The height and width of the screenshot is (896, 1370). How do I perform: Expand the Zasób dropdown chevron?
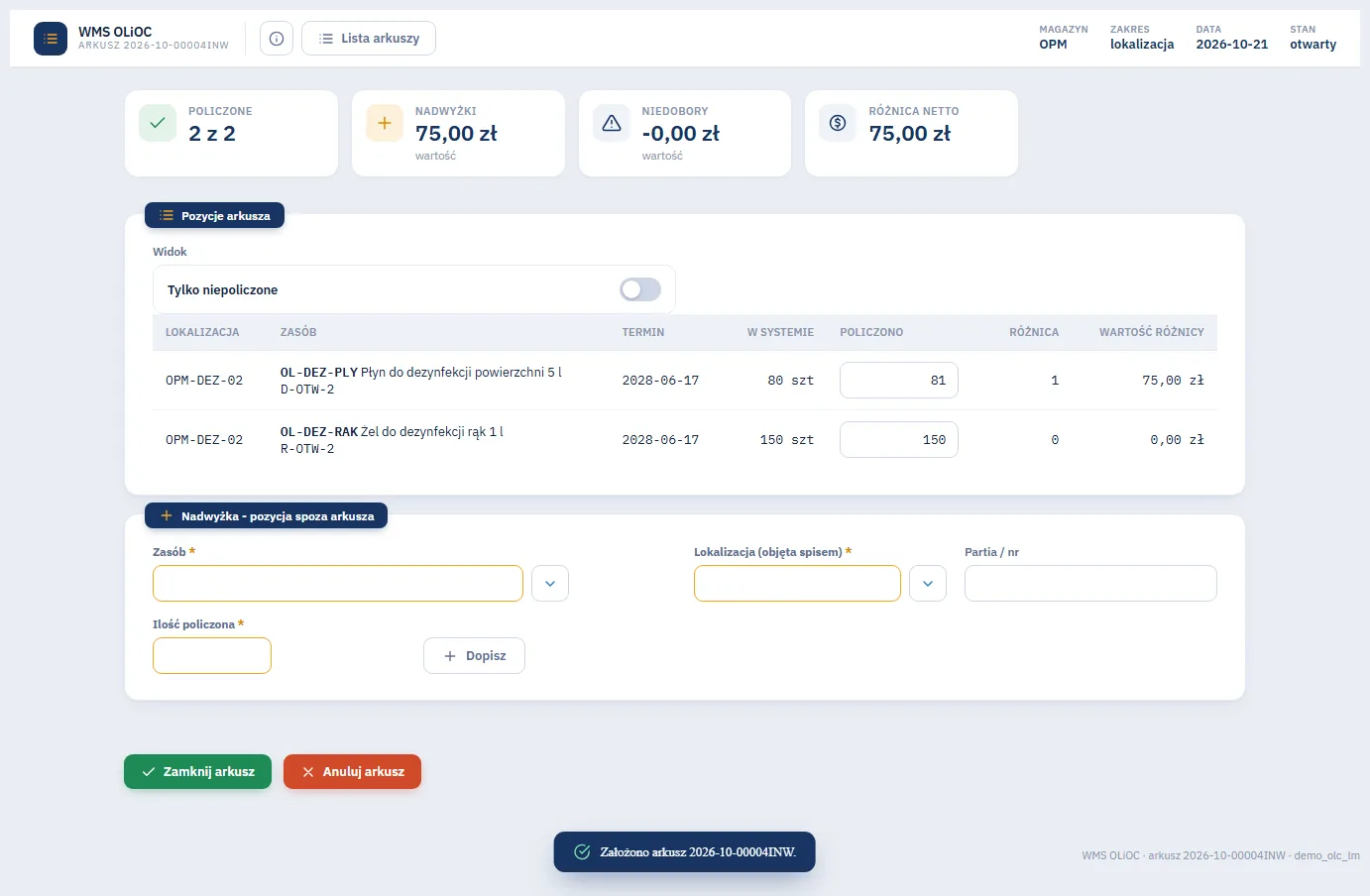coord(550,584)
